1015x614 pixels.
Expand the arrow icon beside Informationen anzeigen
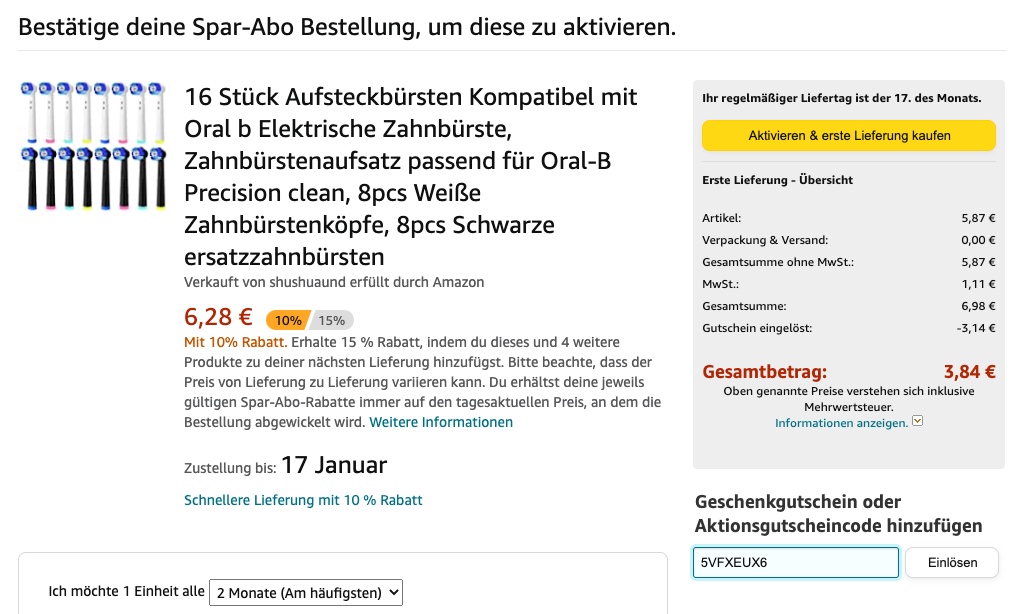917,422
